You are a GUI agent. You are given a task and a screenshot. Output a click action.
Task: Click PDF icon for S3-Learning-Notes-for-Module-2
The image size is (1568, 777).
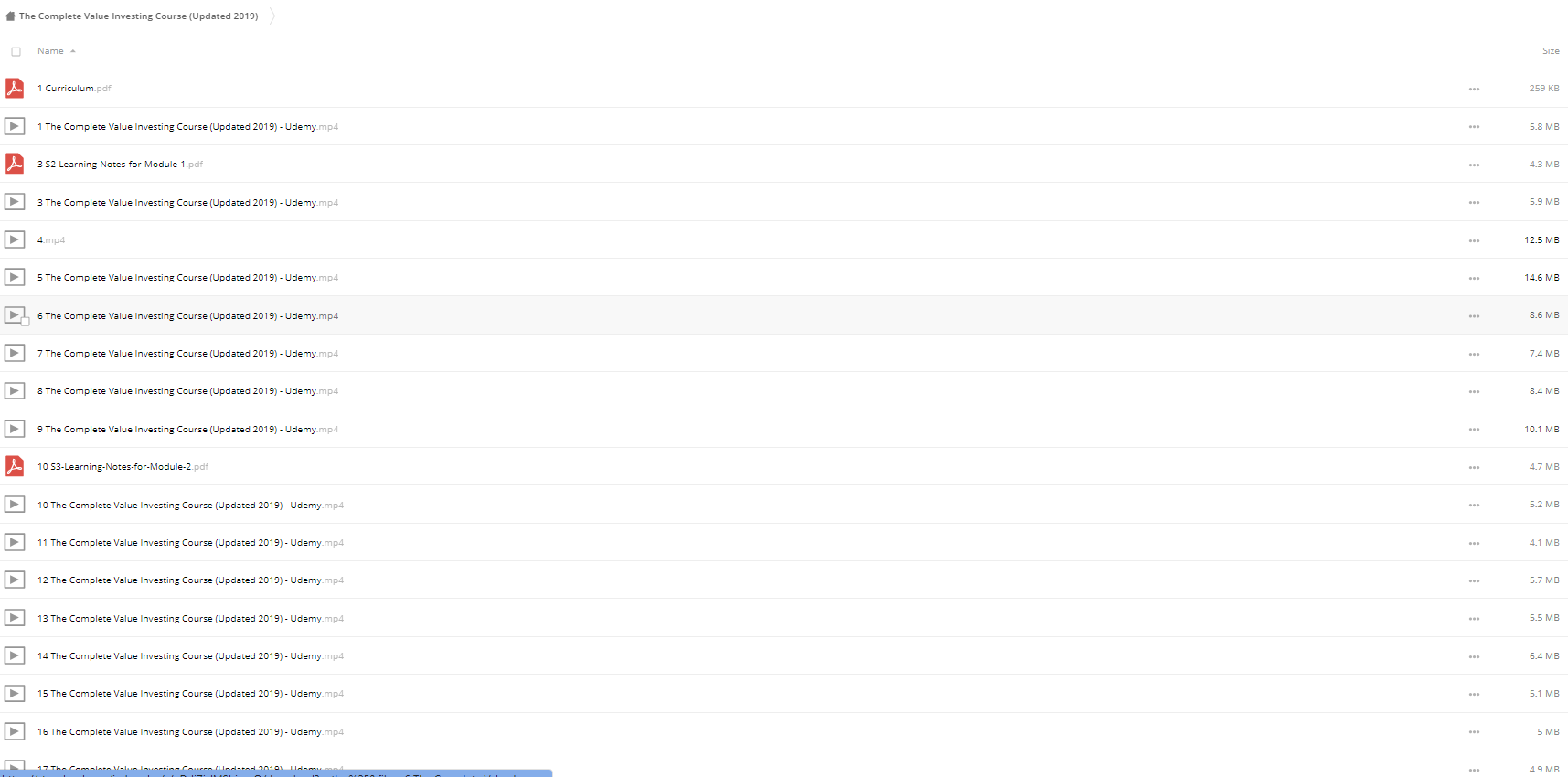click(15, 466)
